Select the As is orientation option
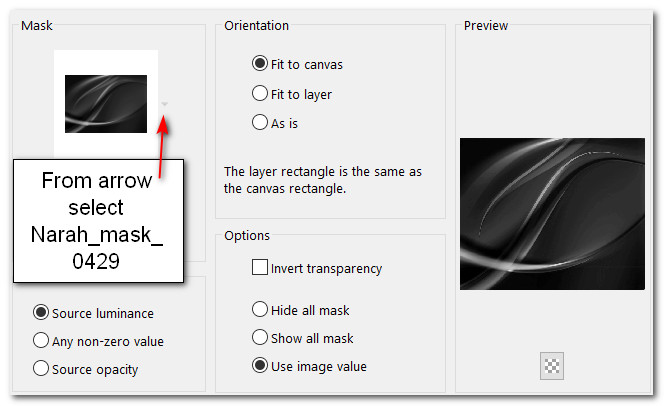This screenshot has width=664, height=406. coord(260,123)
